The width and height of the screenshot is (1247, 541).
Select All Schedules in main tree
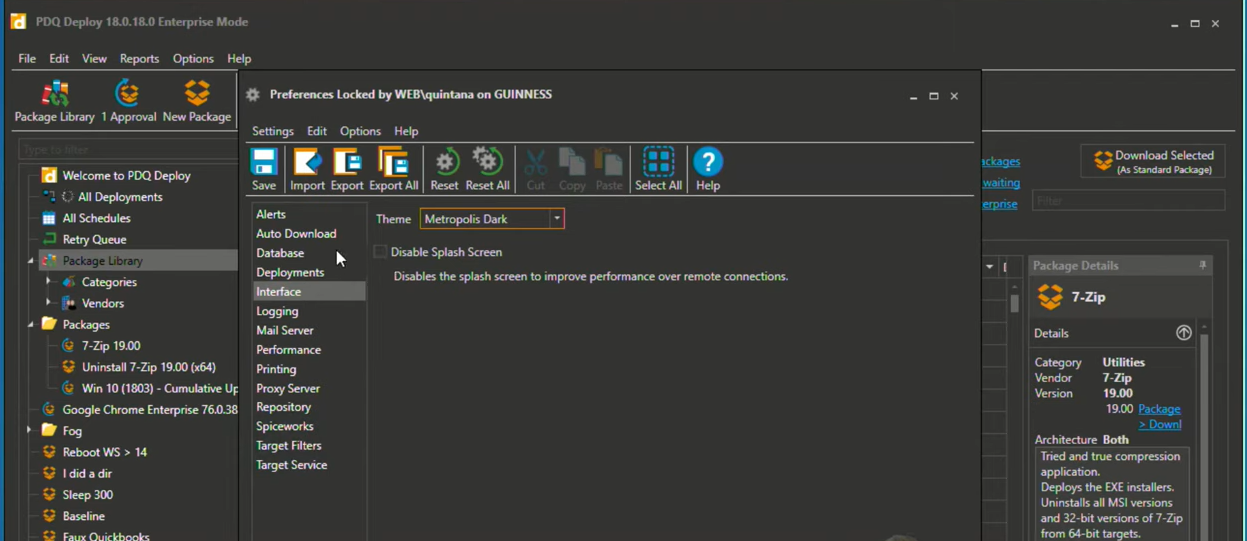[x=96, y=218]
